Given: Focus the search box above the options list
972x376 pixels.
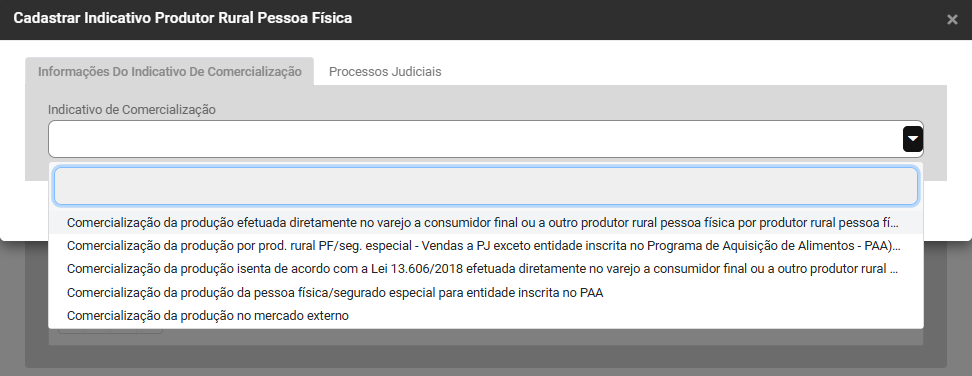Looking at the screenshot, I should [485, 186].
